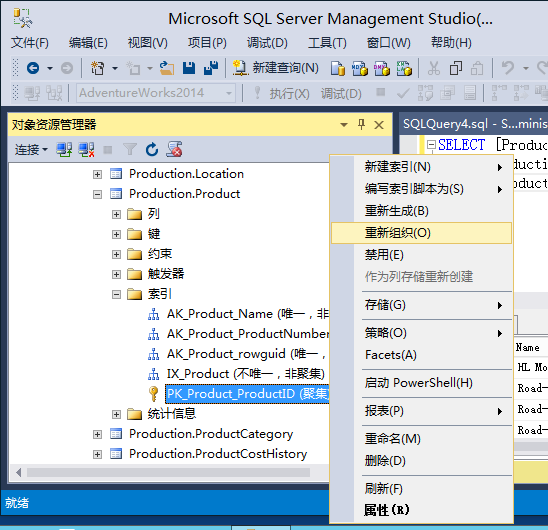This screenshot has height=530, width=548.
Task: Click the XMLA query icon
Action: tap(404, 68)
